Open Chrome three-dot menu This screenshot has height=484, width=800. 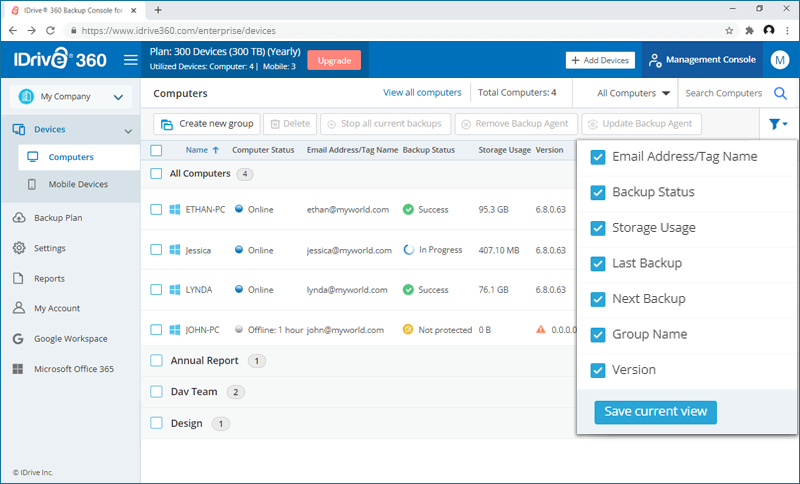(788, 31)
